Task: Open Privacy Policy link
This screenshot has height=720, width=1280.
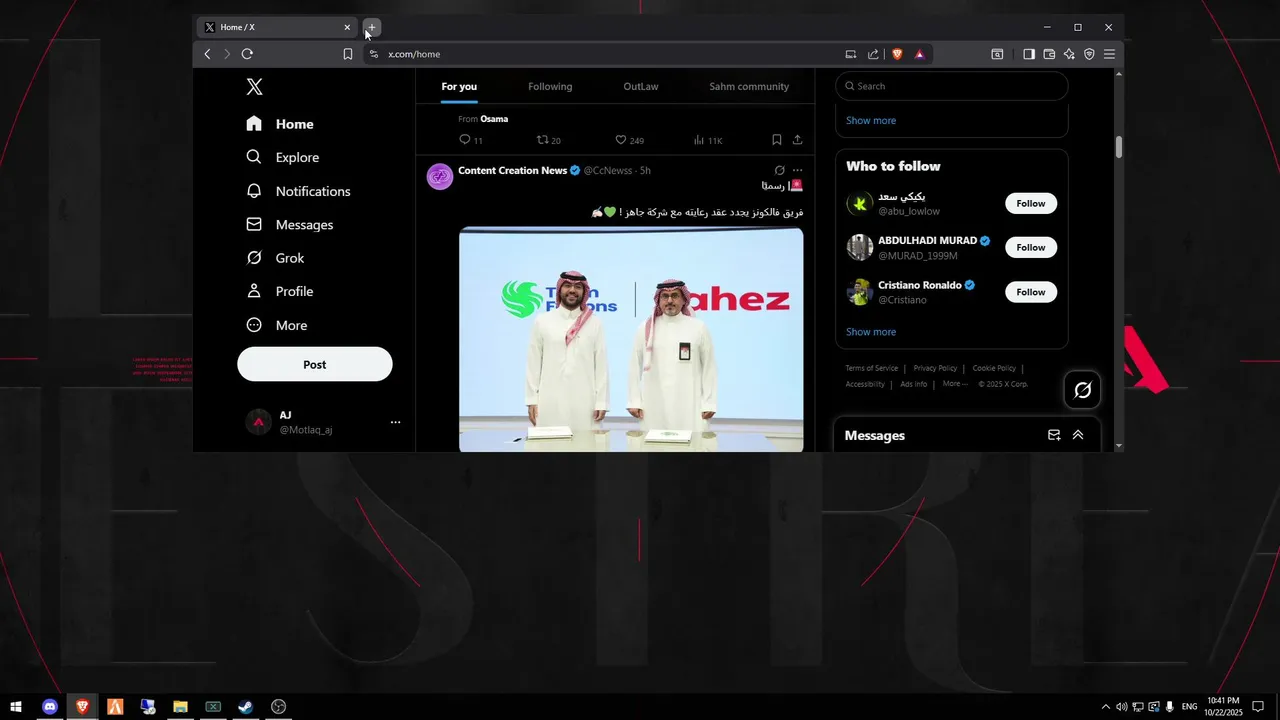Action: coord(935,368)
